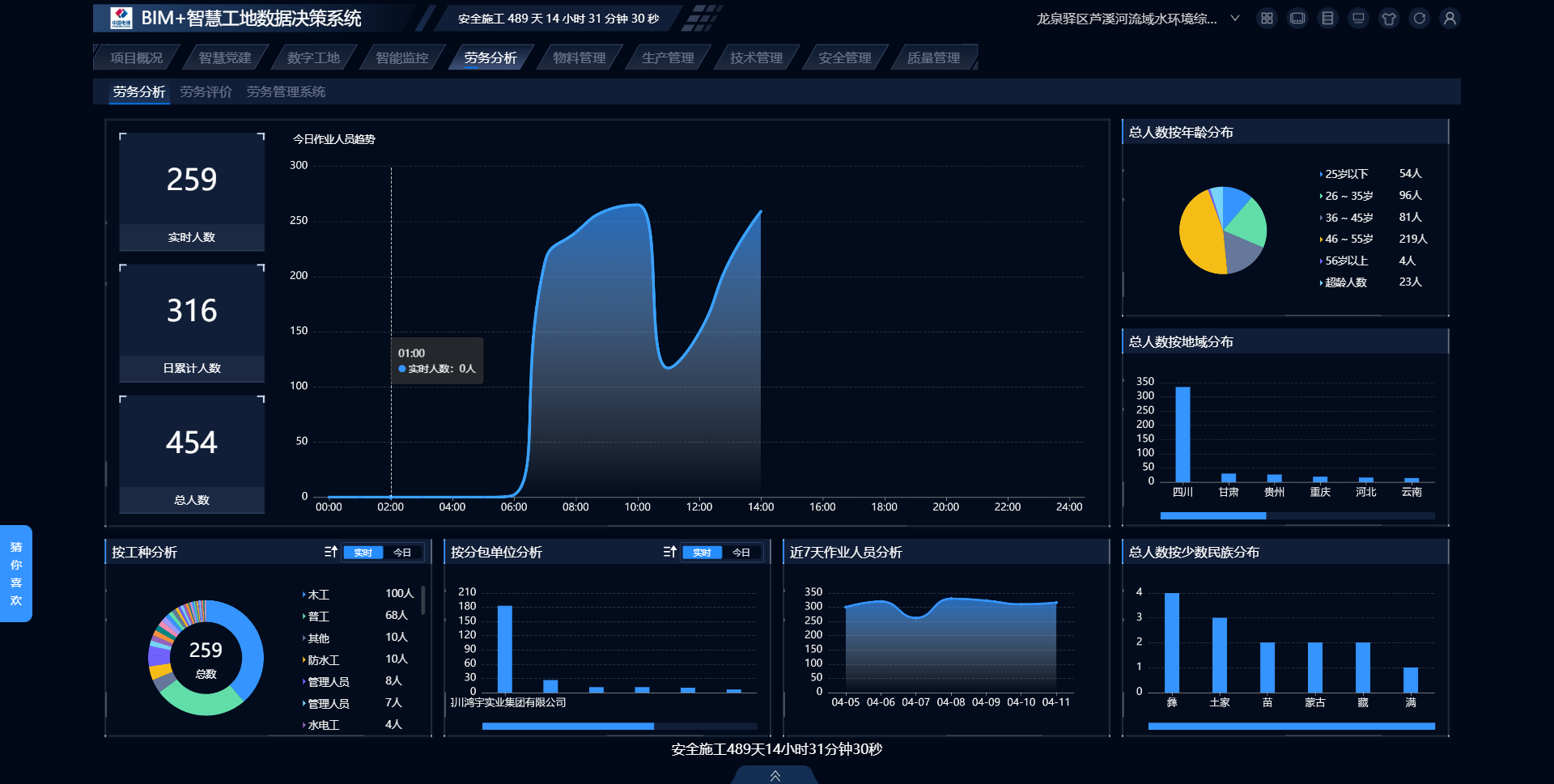Click the refresh icon in top bar
1554x784 pixels.
(x=1419, y=19)
